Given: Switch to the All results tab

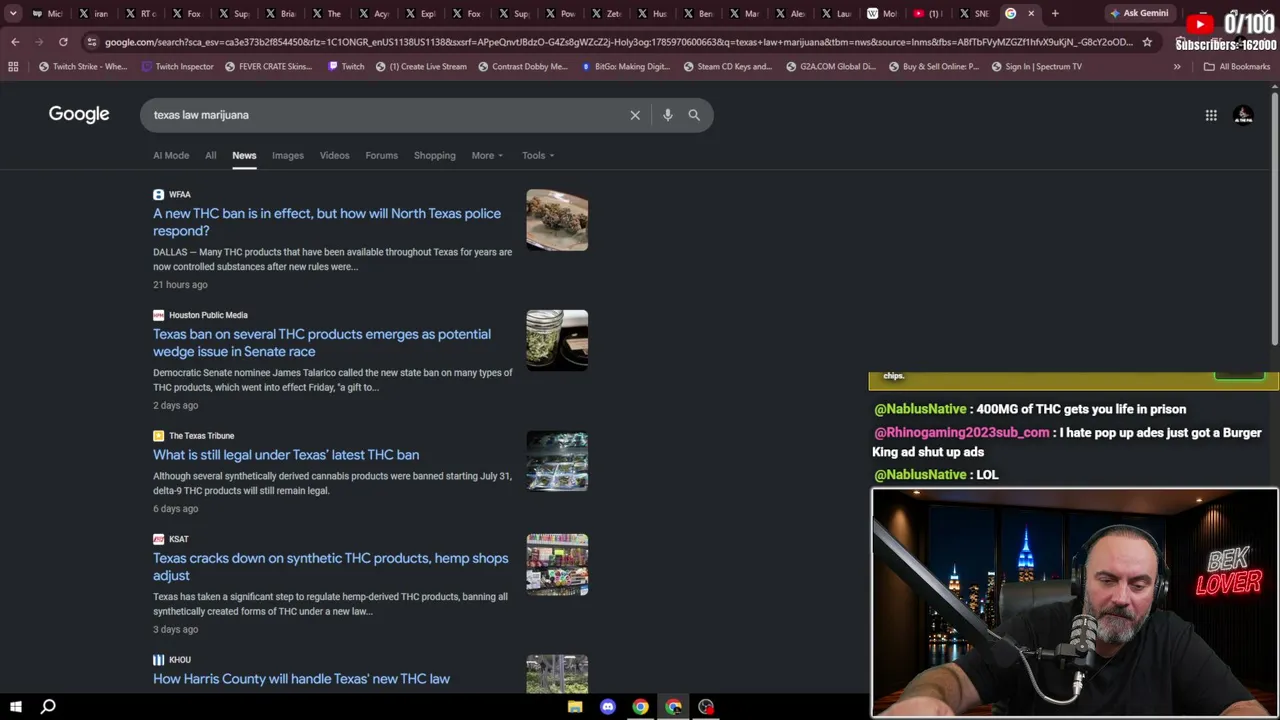Looking at the screenshot, I should pyautogui.click(x=211, y=155).
